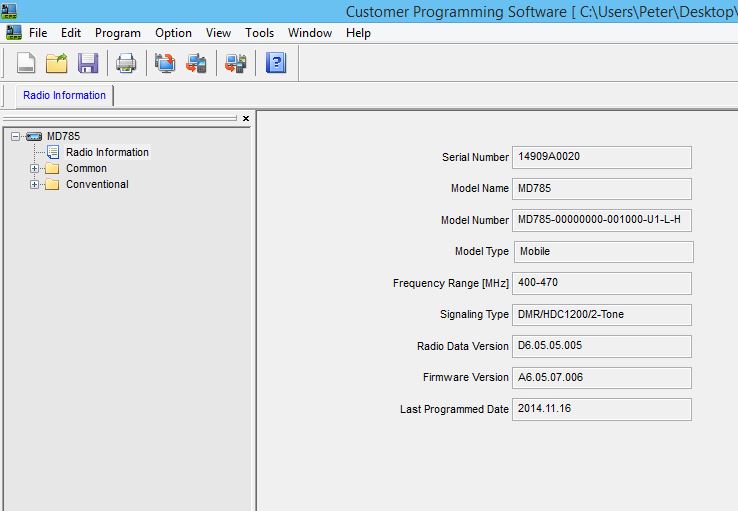This screenshot has height=511, width=738.
Task: Open the Edit menu
Action: tap(71, 33)
